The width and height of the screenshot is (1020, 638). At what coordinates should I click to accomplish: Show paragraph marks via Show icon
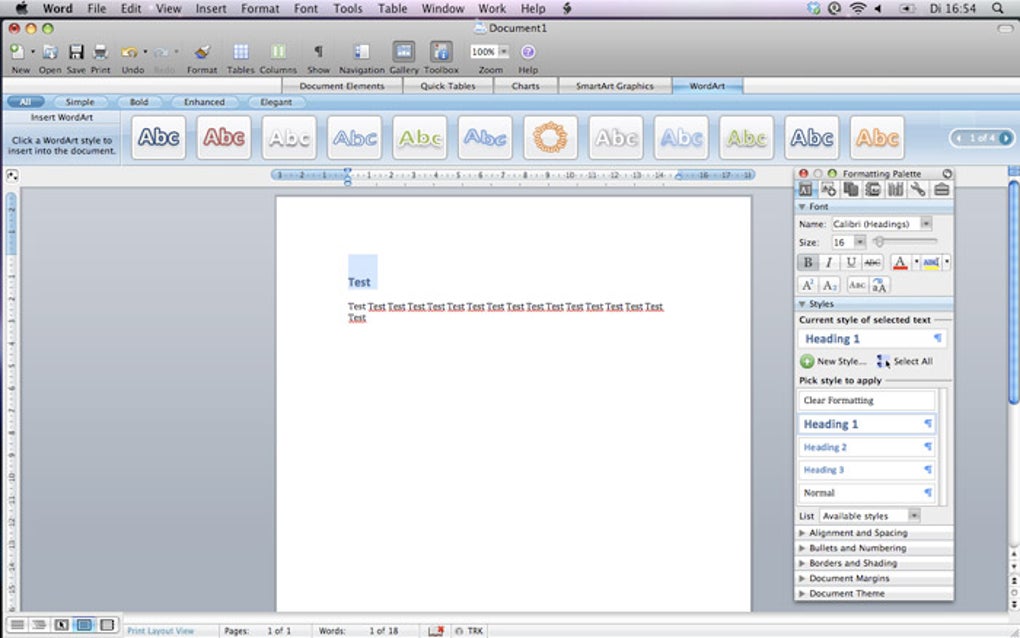coord(318,52)
